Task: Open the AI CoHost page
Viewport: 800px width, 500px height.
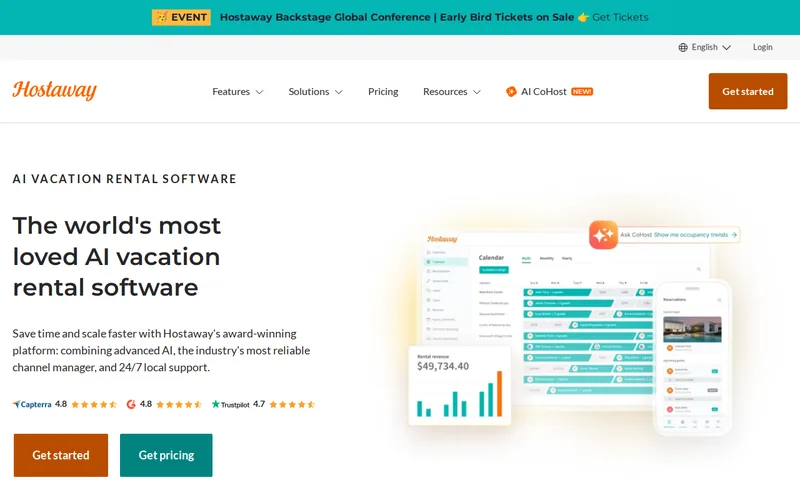Action: tap(549, 92)
